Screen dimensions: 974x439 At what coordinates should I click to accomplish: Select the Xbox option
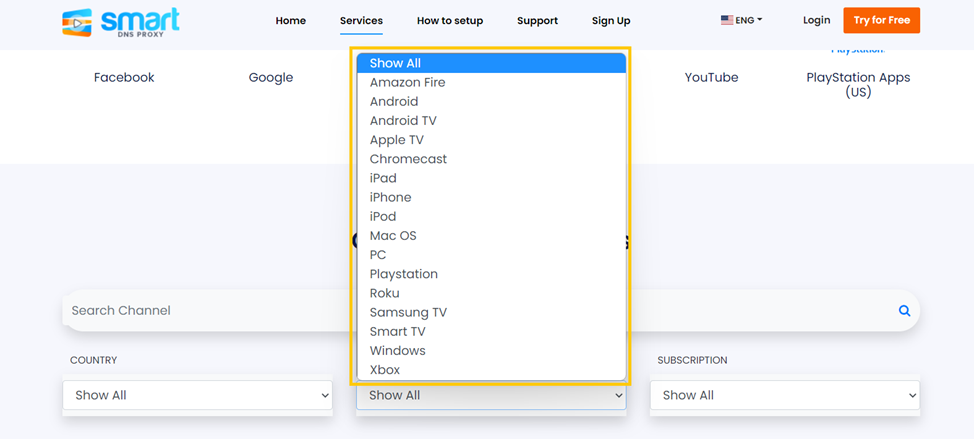[385, 370]
